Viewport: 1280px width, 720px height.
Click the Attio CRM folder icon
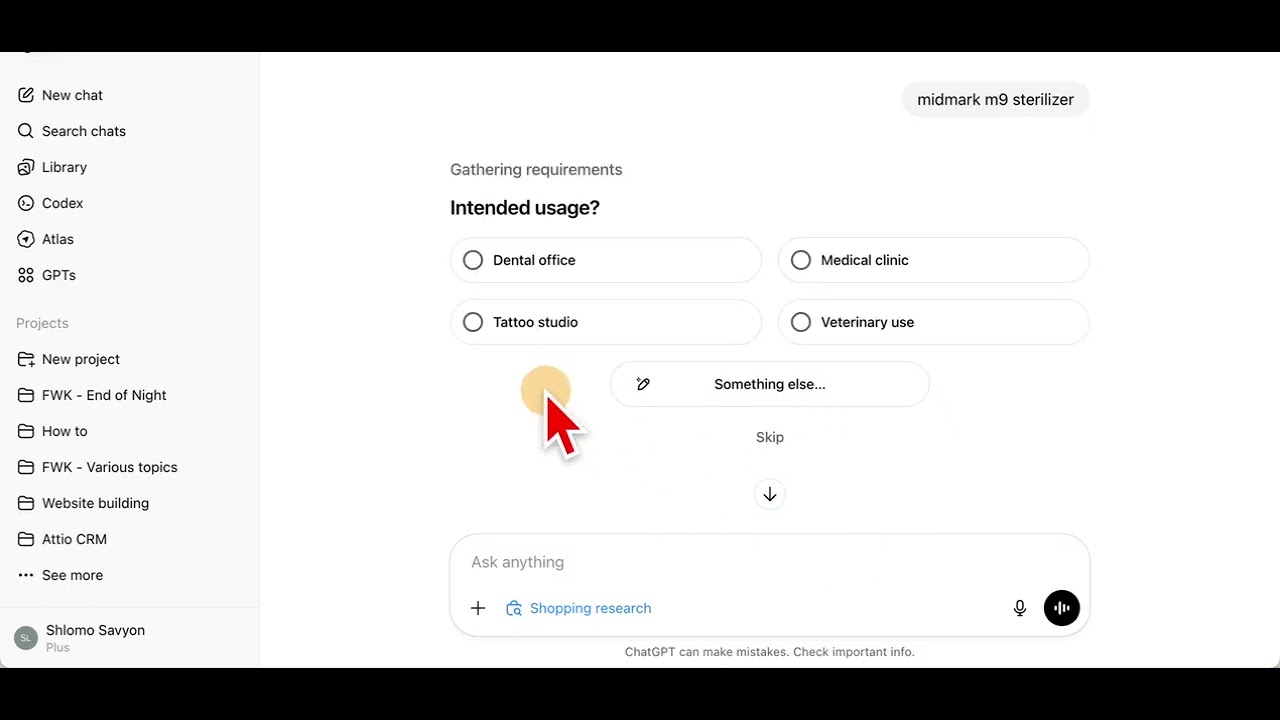pos(26,539)
